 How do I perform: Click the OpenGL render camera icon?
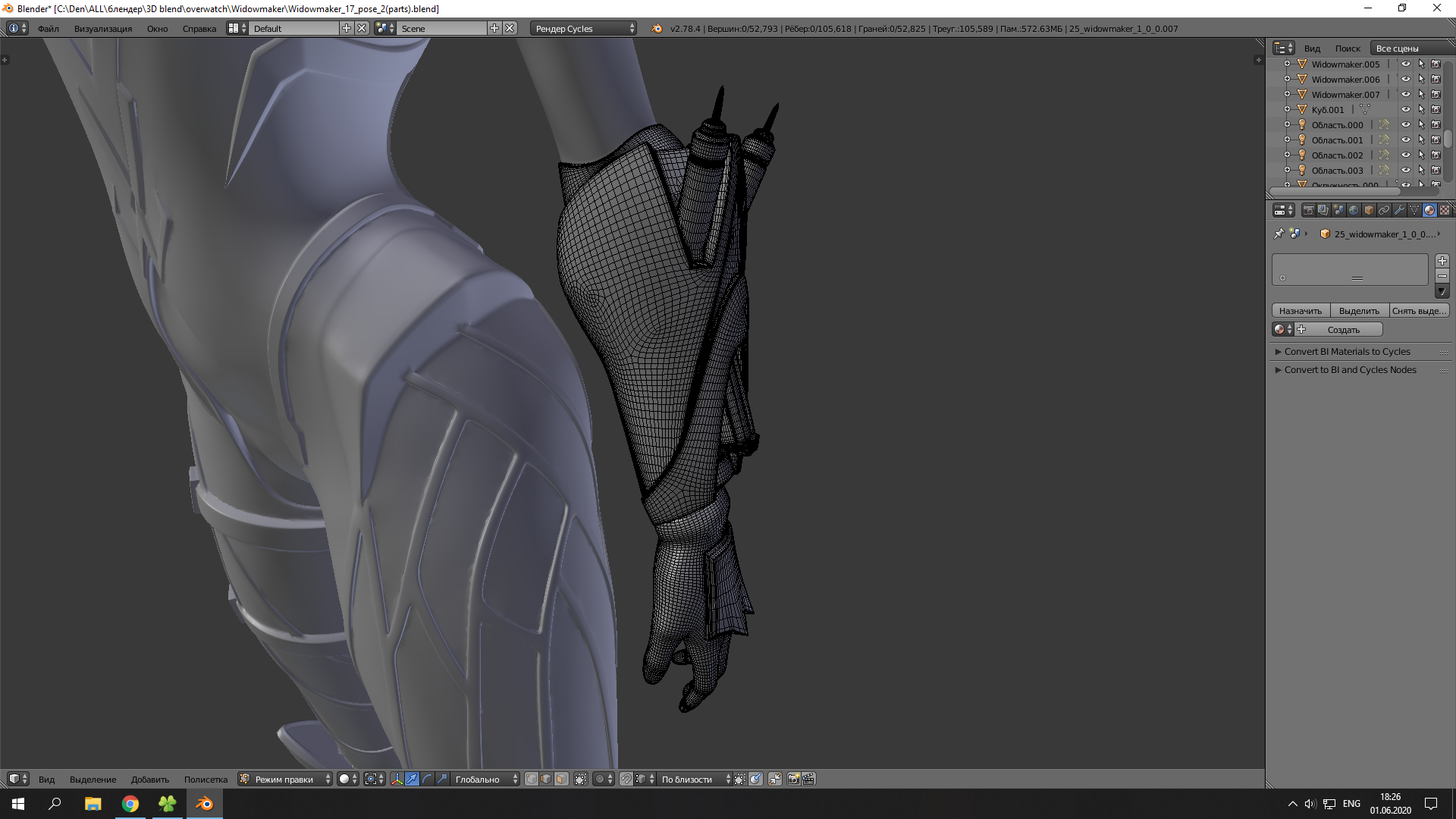point(793,779)
